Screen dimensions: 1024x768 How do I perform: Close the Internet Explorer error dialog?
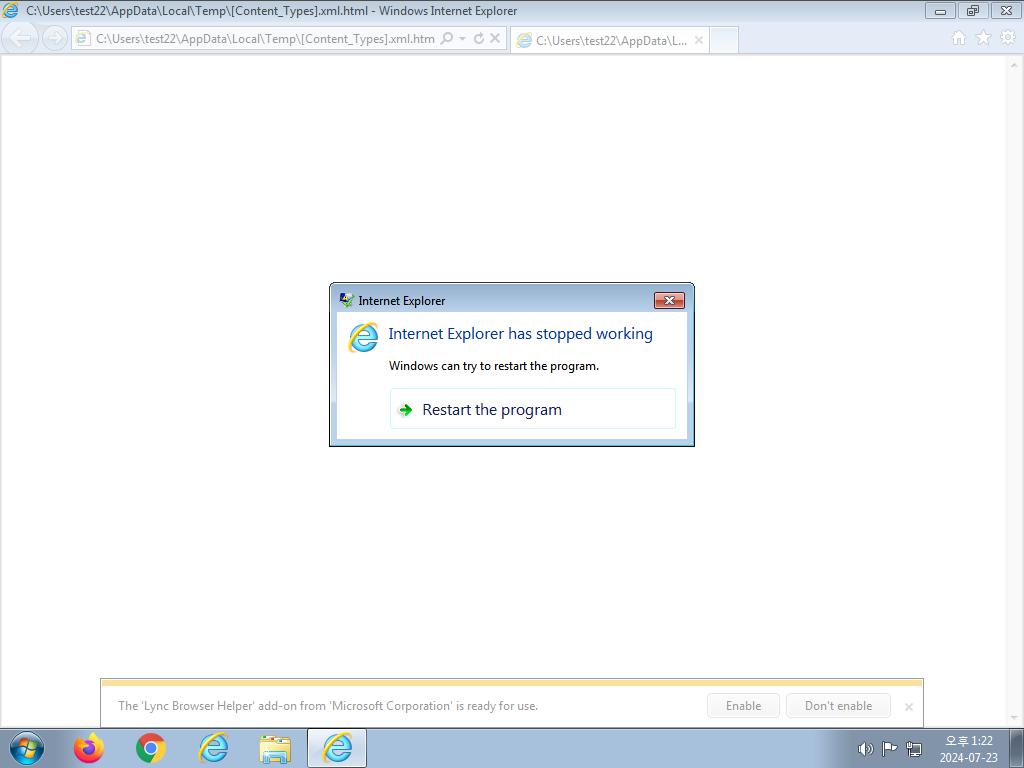(669, 300)
